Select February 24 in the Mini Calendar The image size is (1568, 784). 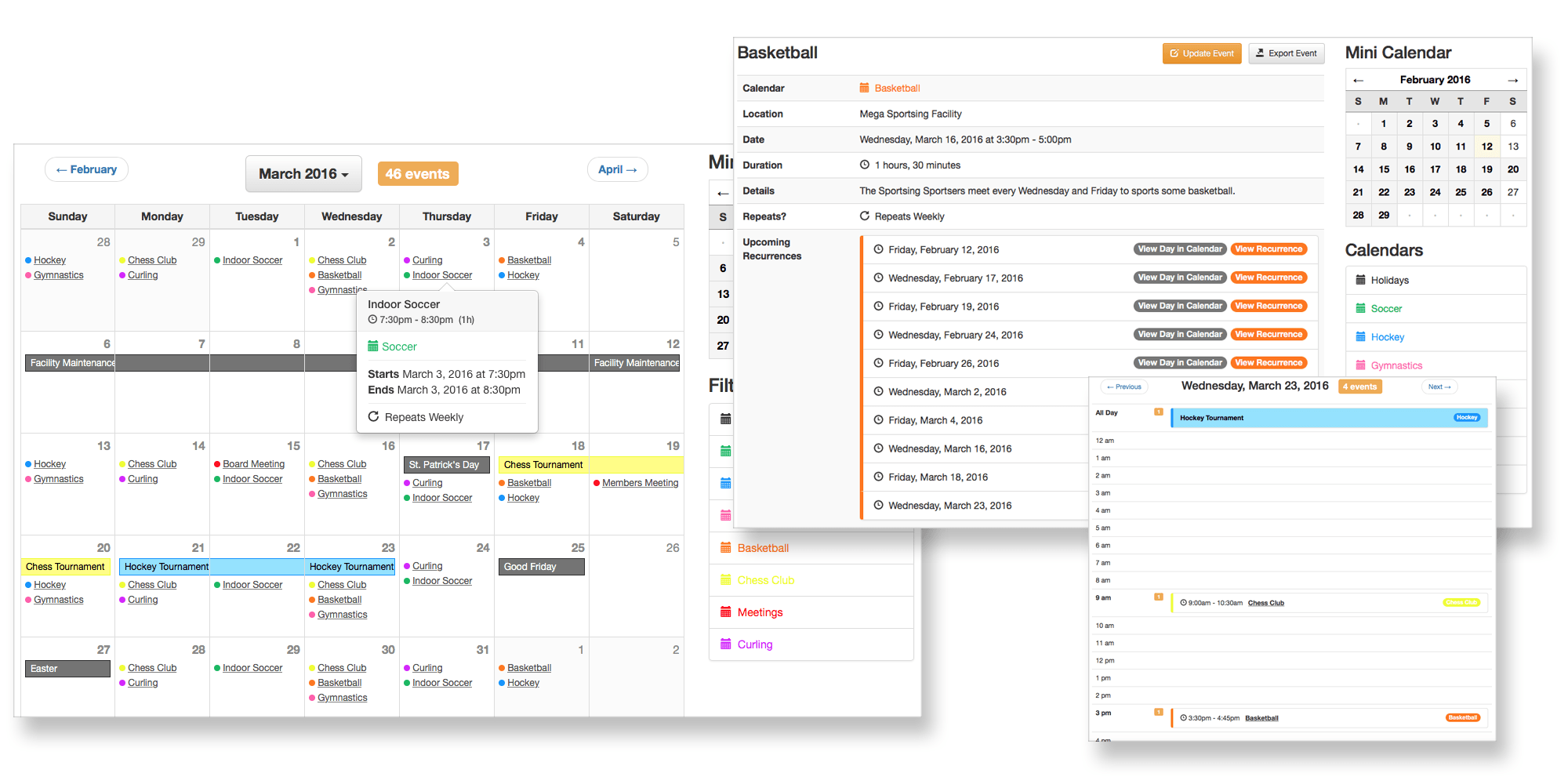[x=1435, y=192]
